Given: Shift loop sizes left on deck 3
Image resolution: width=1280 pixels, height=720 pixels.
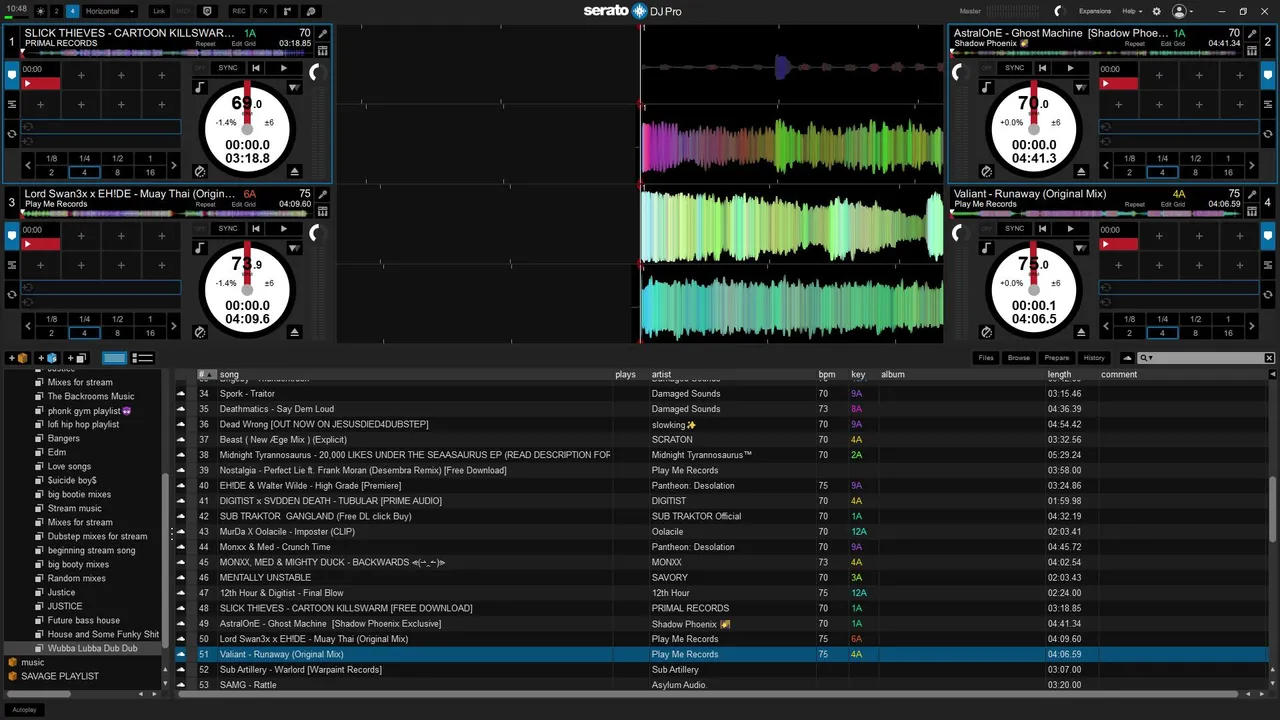Looking at the screenshot, I should [x=27, y=327].
